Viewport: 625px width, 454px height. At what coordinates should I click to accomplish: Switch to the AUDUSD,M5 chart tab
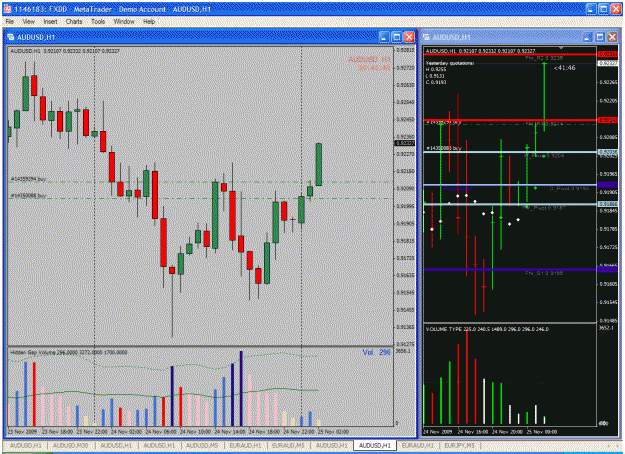(x=202, y=445)
